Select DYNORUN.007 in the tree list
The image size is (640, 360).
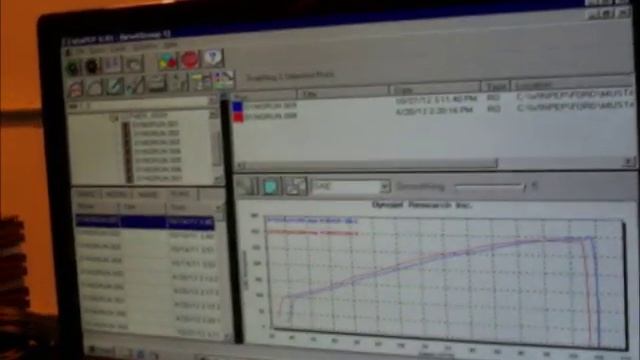tap(158, 178)
